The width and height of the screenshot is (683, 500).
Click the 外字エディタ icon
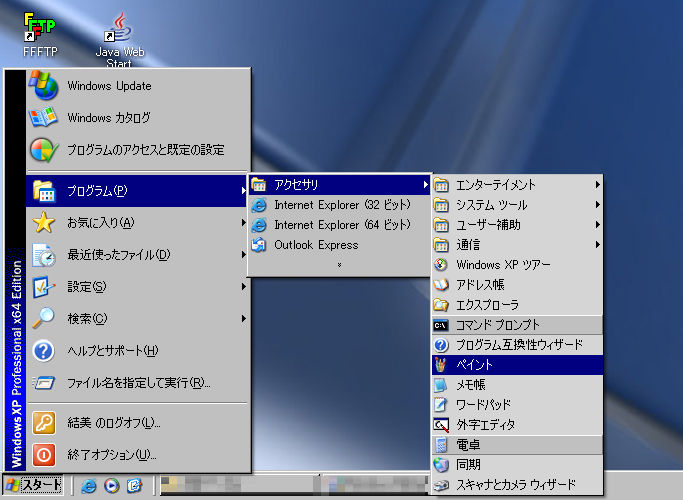pyautogui.click(x=441, y=425)
